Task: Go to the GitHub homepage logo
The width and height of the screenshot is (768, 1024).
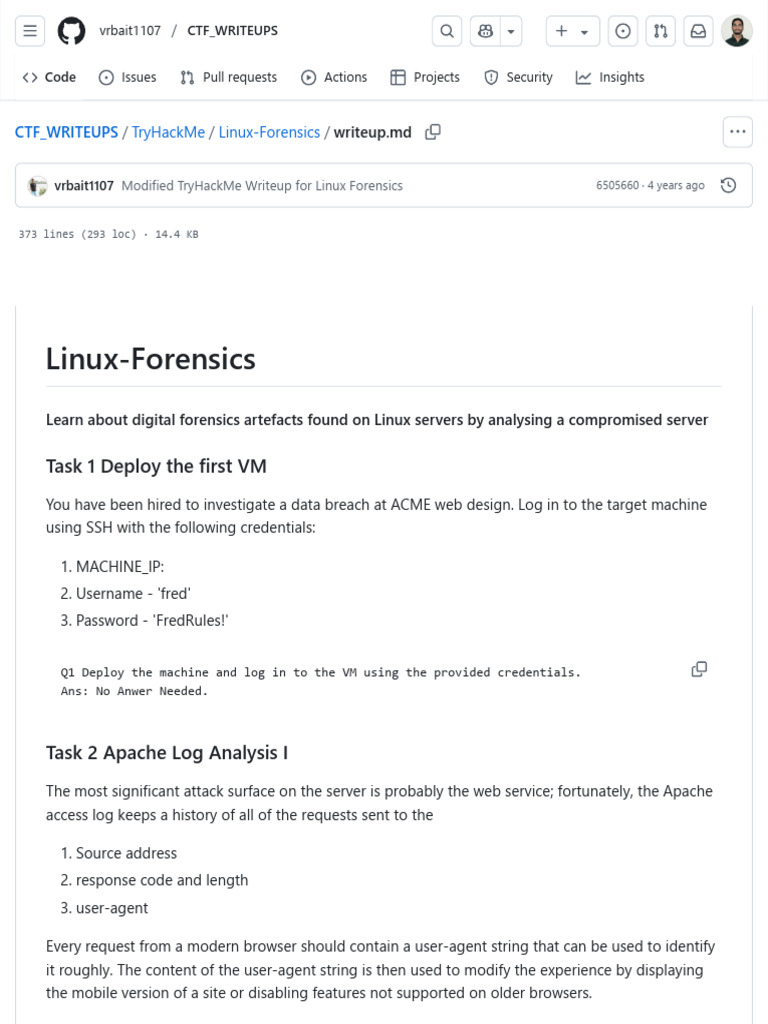Action: coord(71,31)
